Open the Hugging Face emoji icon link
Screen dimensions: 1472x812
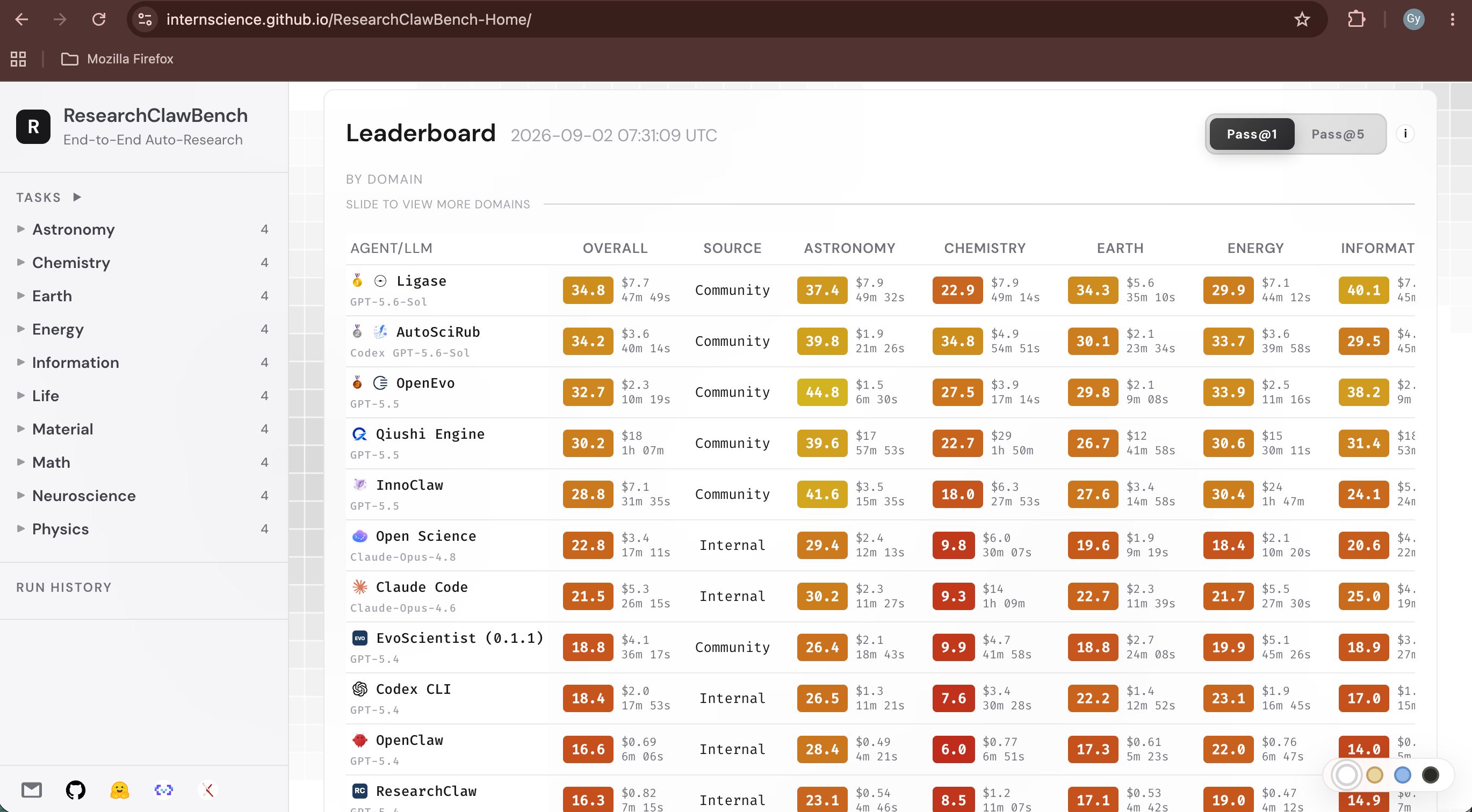119,790
